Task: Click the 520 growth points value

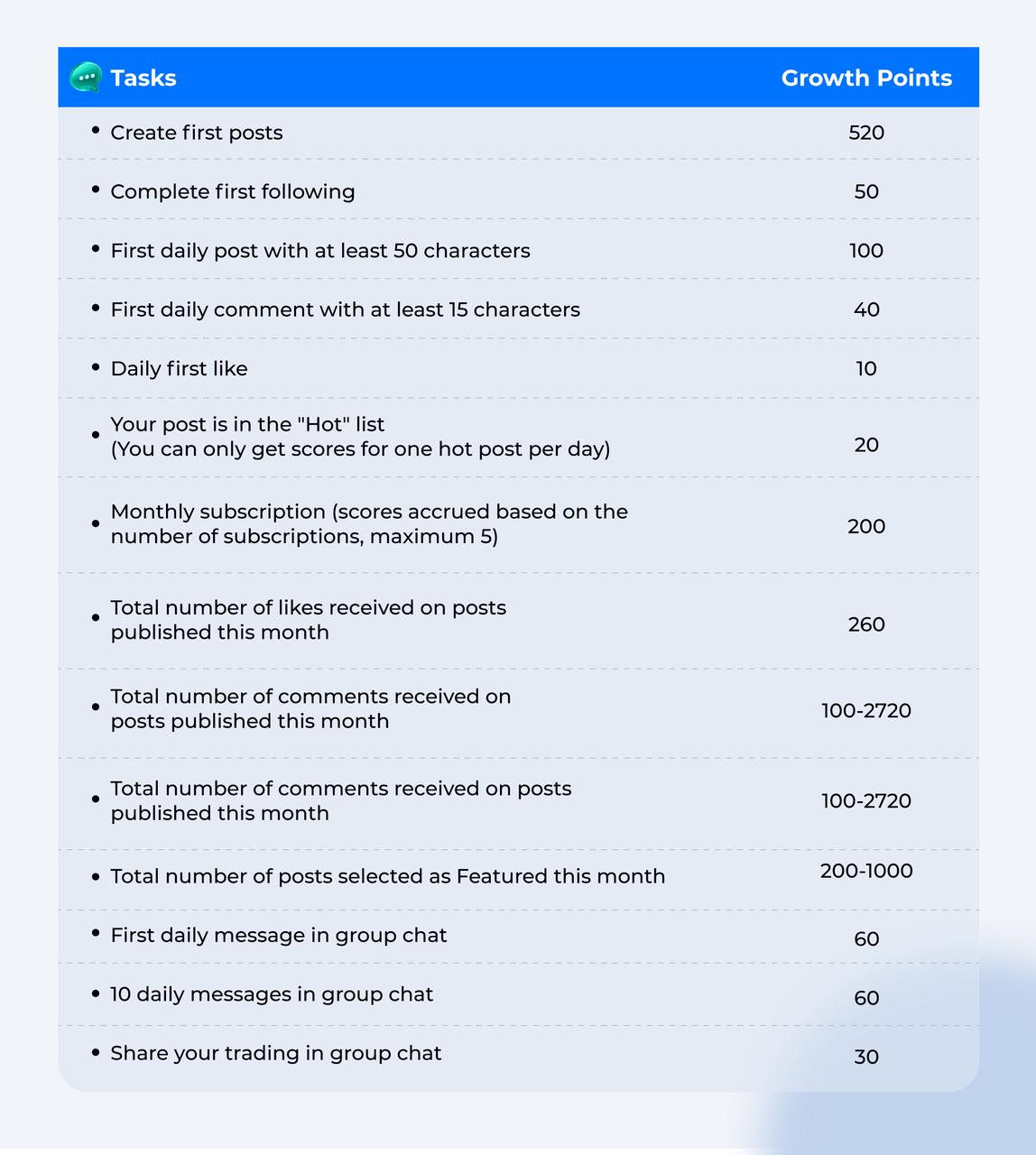Action: tap(865, 133)
